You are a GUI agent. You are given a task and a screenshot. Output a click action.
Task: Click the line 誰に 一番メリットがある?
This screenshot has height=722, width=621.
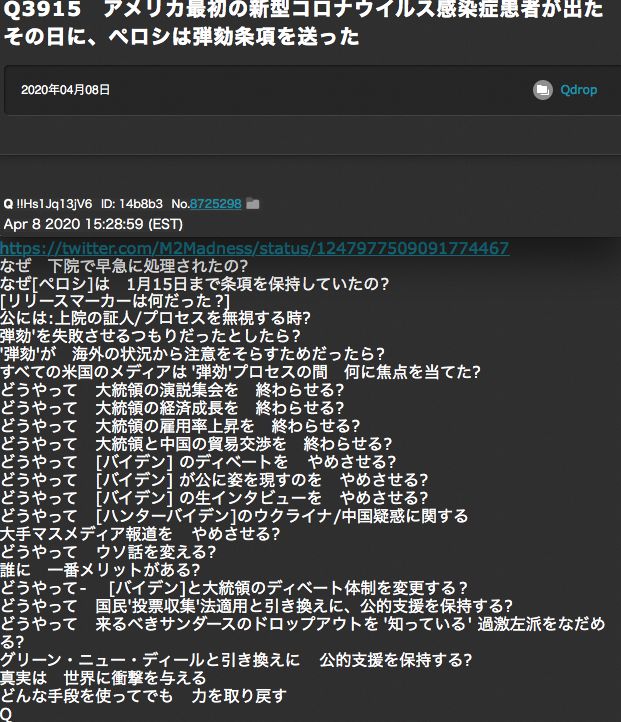tap(100, 570)
